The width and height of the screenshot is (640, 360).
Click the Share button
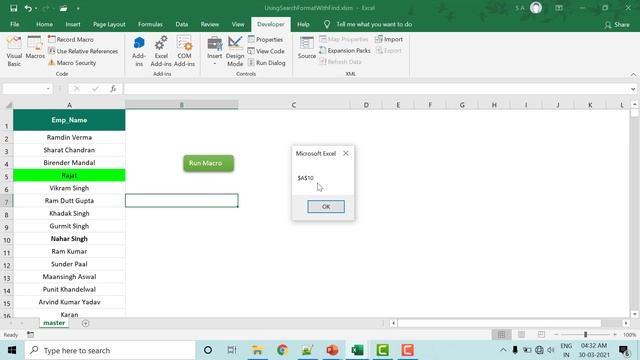[x=617, y=25]
